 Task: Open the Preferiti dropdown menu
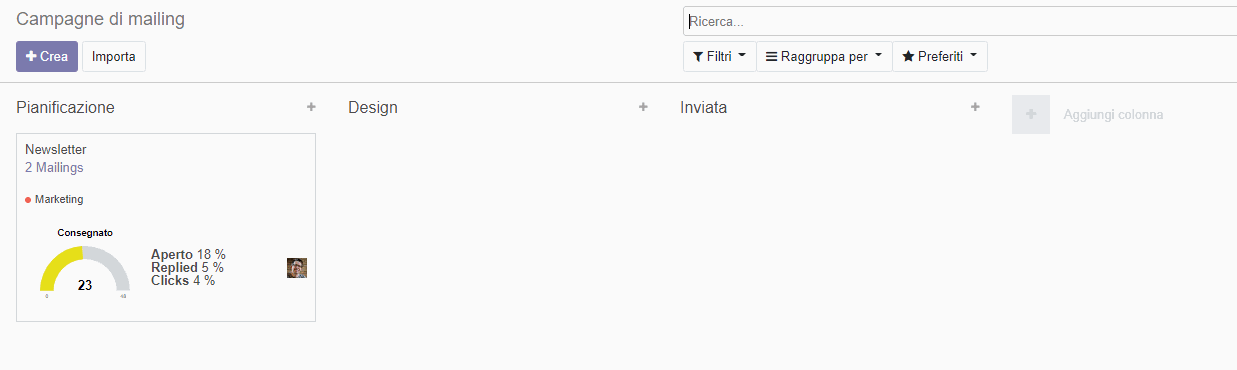click(x=940, y=57)
